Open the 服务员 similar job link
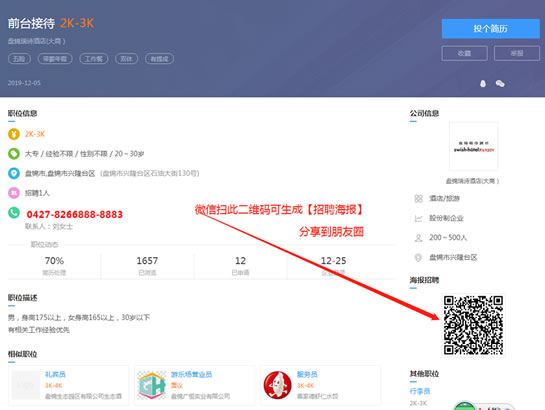The image size is (545, 410). pos(307,374)
